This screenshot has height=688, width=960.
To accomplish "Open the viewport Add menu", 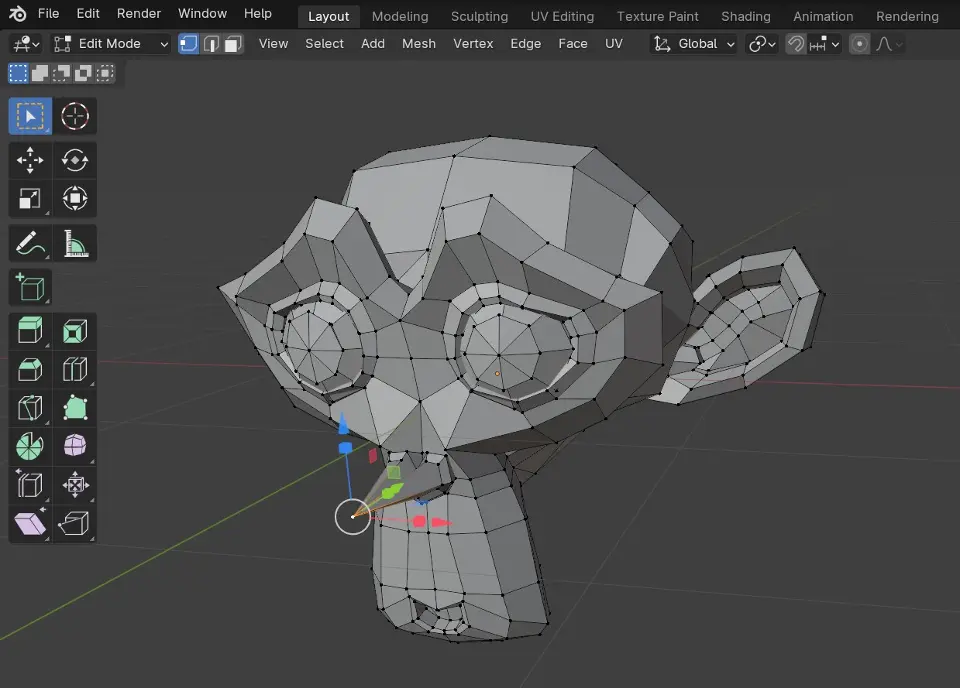I will click(x=373, y=44).
